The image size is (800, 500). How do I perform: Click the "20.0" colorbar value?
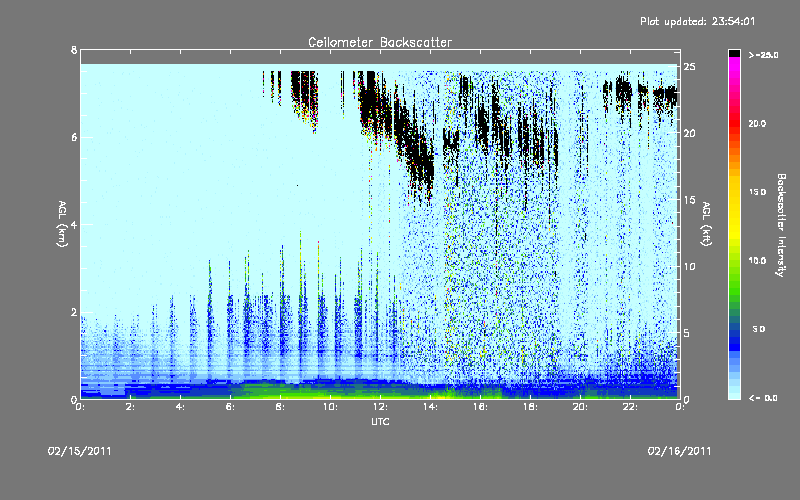757,123
